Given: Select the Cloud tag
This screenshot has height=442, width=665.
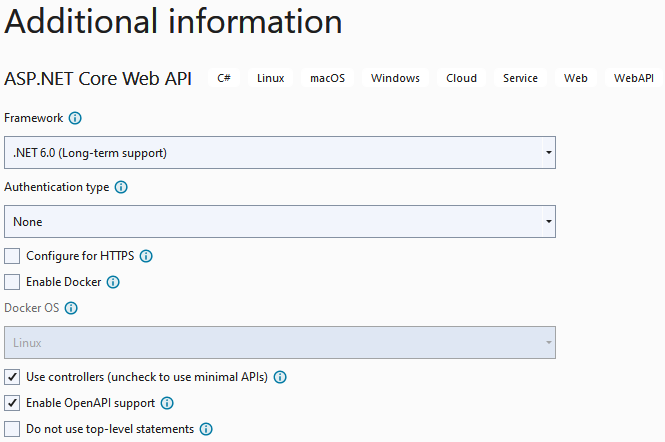Looking at the screenshot, I should click(x=461, y=78).
